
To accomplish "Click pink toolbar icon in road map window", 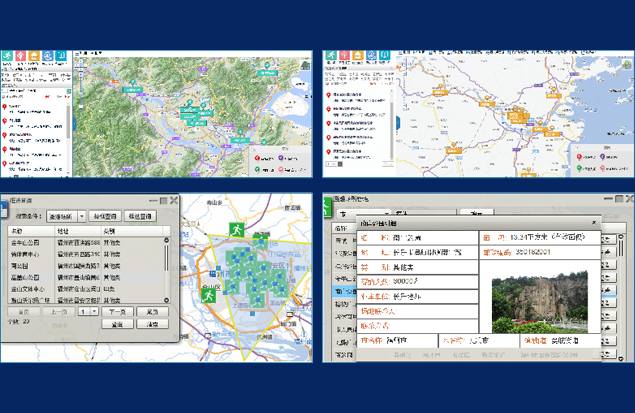I will (345, 55).
